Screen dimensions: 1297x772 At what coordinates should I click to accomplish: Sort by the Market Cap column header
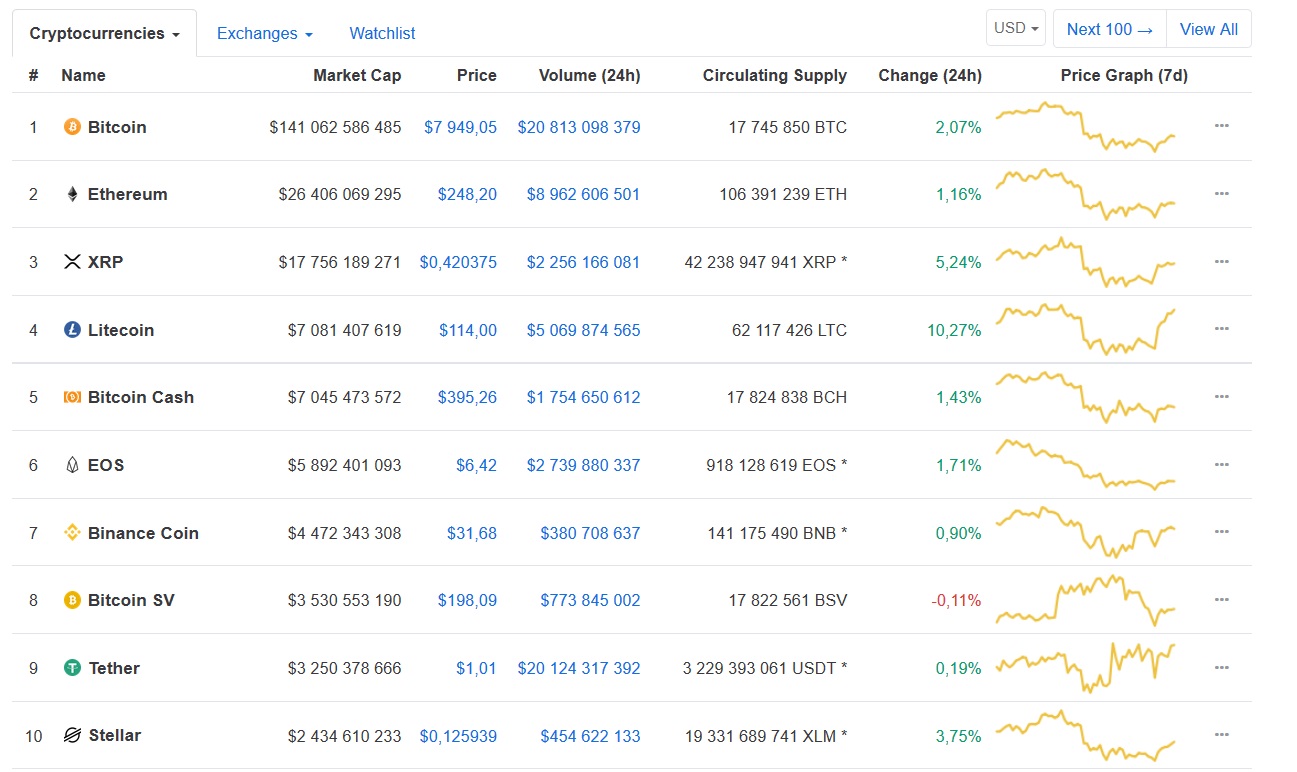click(357, 75)
